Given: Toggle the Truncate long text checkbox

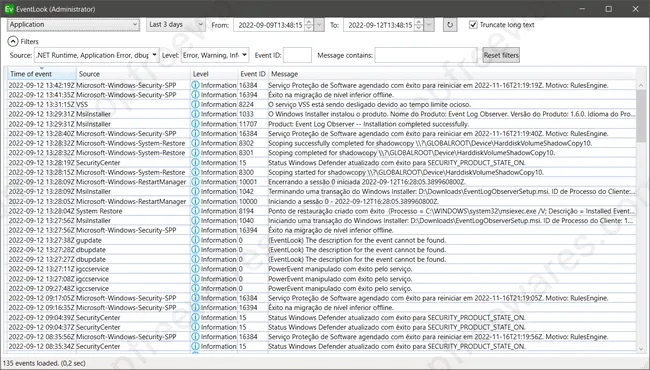Looking at the screenshot, I should pyautogui.click(x=473, y=25).
